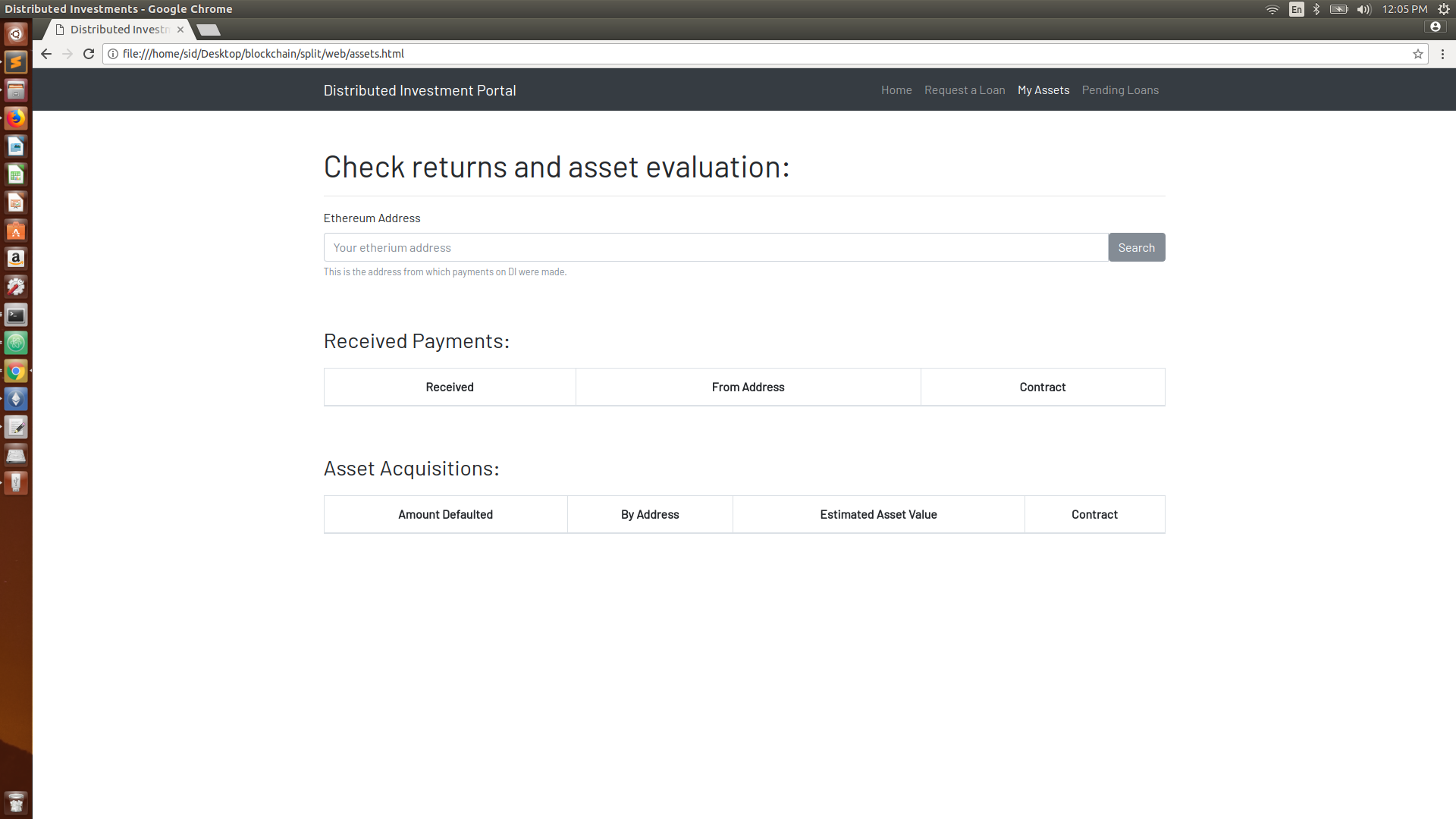Open the system settings gear menu
The height and width of the screenshot is (819, 1456).
pyautogui.click(x=1443, y=9)
